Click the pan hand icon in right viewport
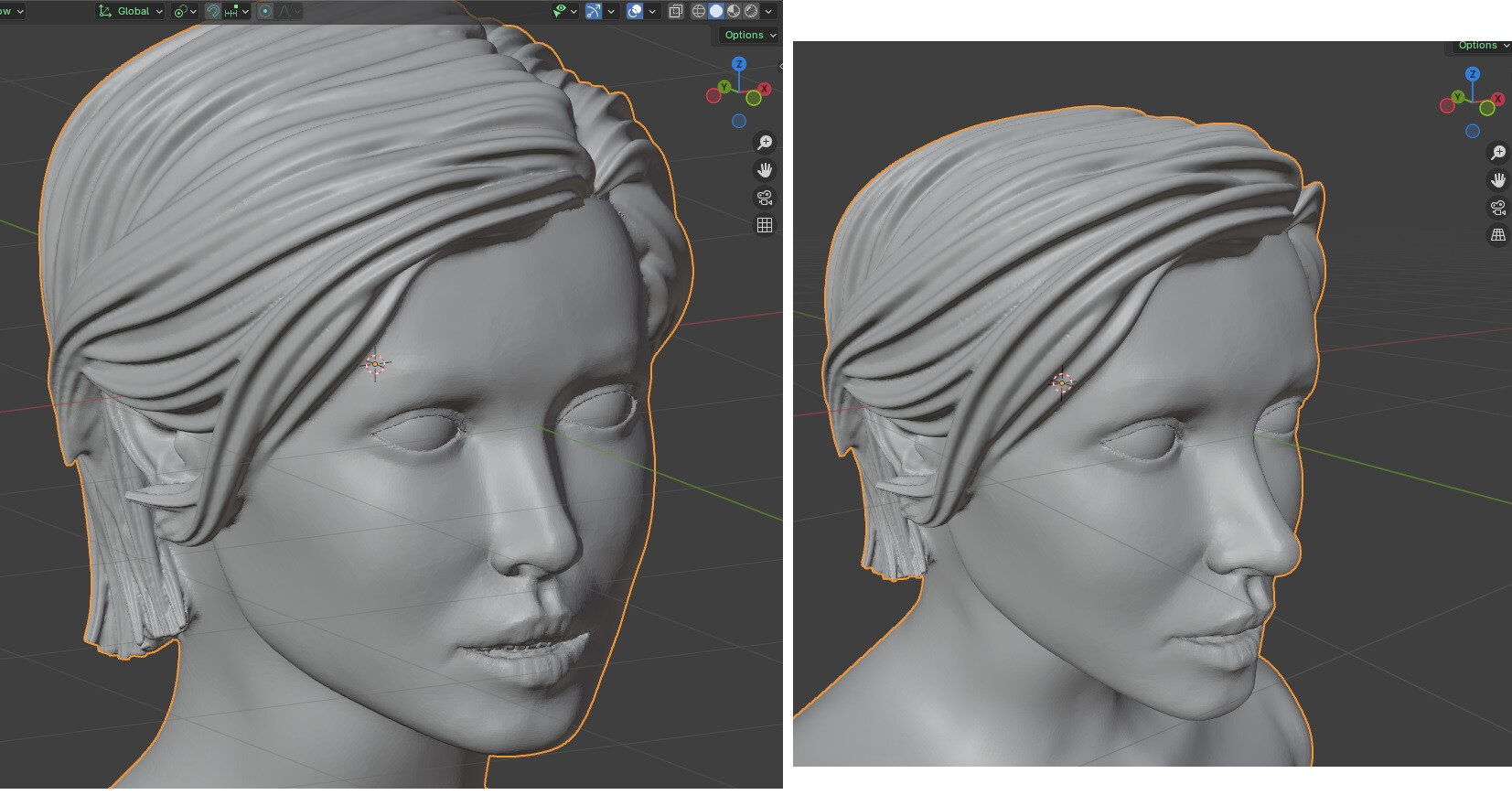The image size is (1512, 795). coord(1498,180)
